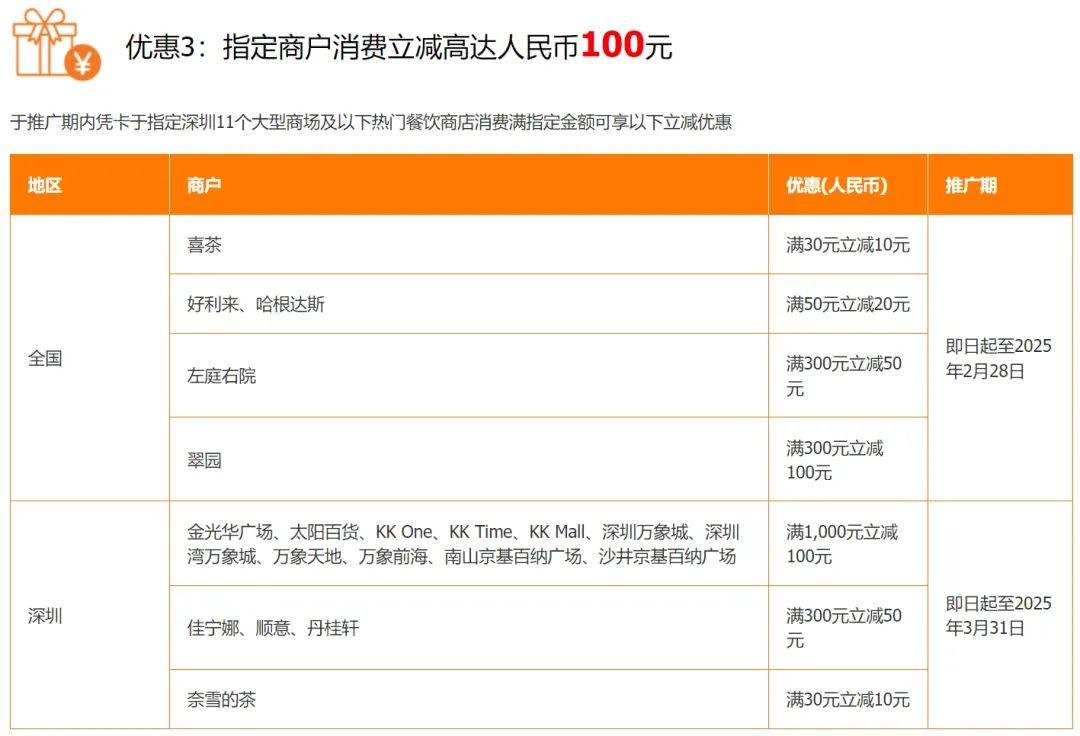Viewport: 1080px width, 736px height.
Task: Select '满300元立减50元' in the 左庭右院 row
Action: tap(844, 376)
